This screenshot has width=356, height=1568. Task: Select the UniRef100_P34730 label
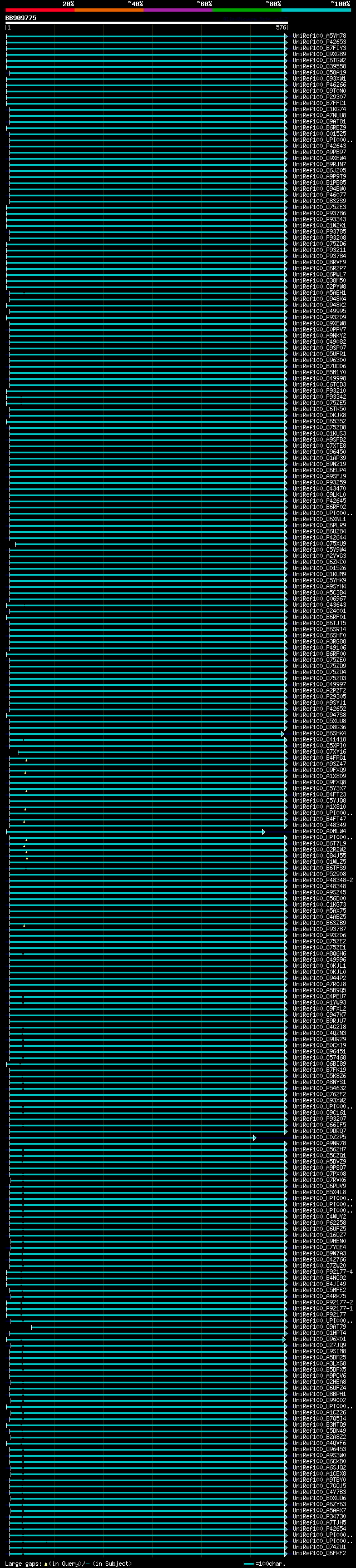319,1516
